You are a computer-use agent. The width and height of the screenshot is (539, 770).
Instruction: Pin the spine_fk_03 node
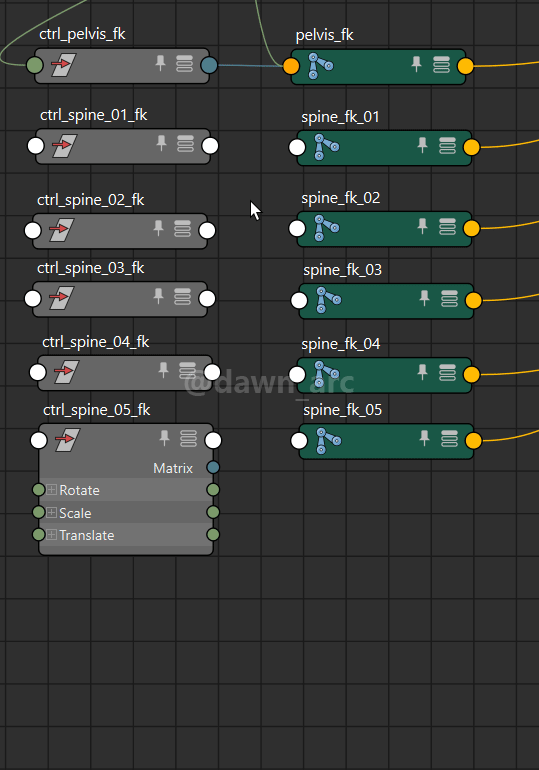[424, 299]
